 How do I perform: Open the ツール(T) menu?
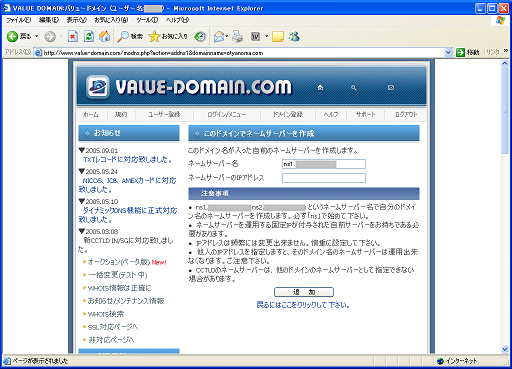pos(147,20)
